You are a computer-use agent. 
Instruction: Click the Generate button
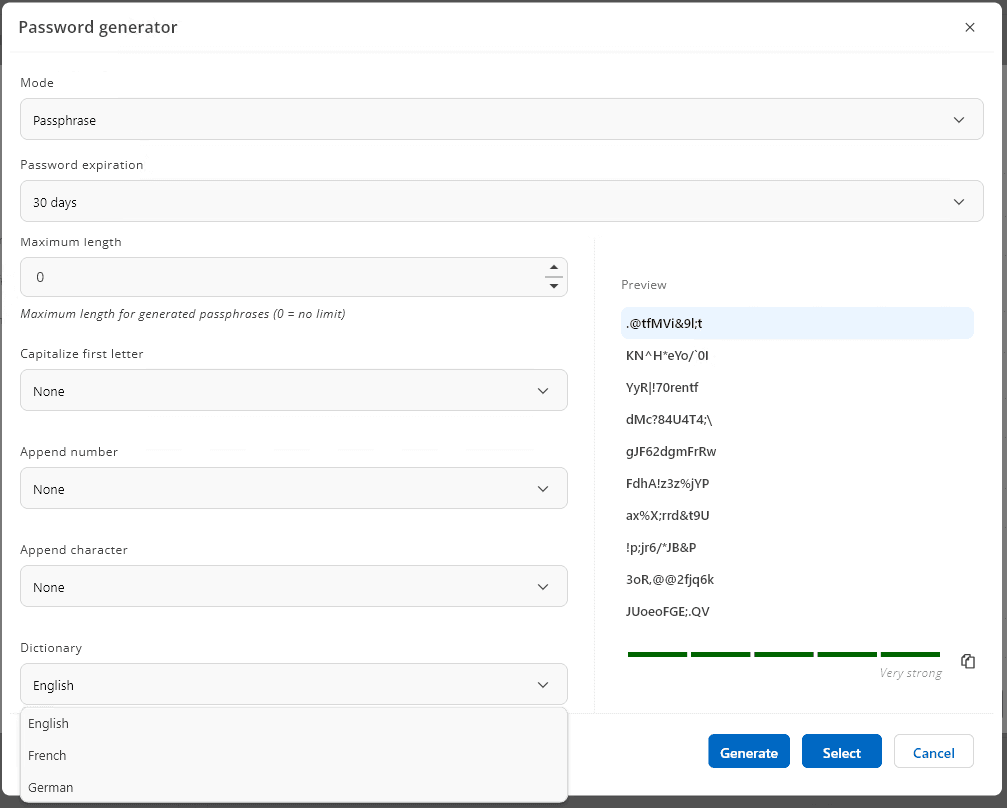click(x=748, y=751)
